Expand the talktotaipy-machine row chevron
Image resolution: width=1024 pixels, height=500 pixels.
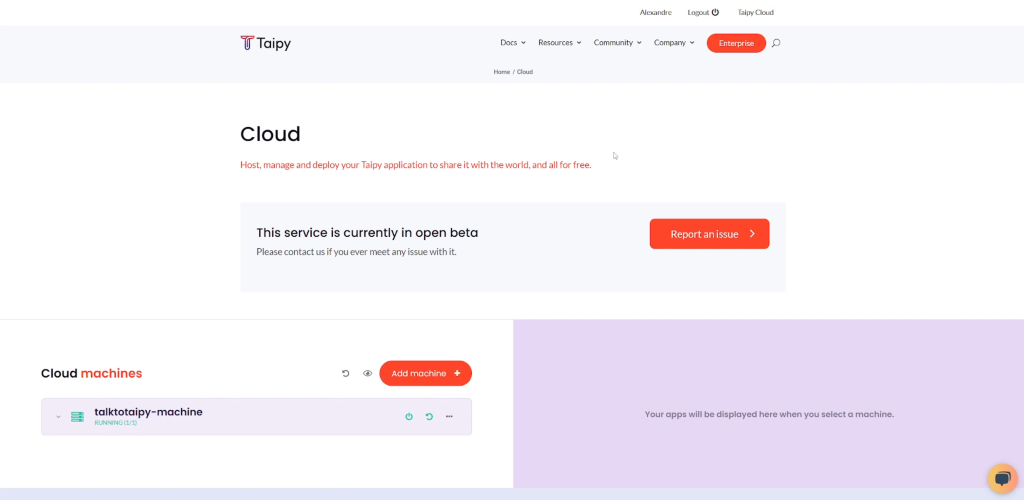[58, 416]
